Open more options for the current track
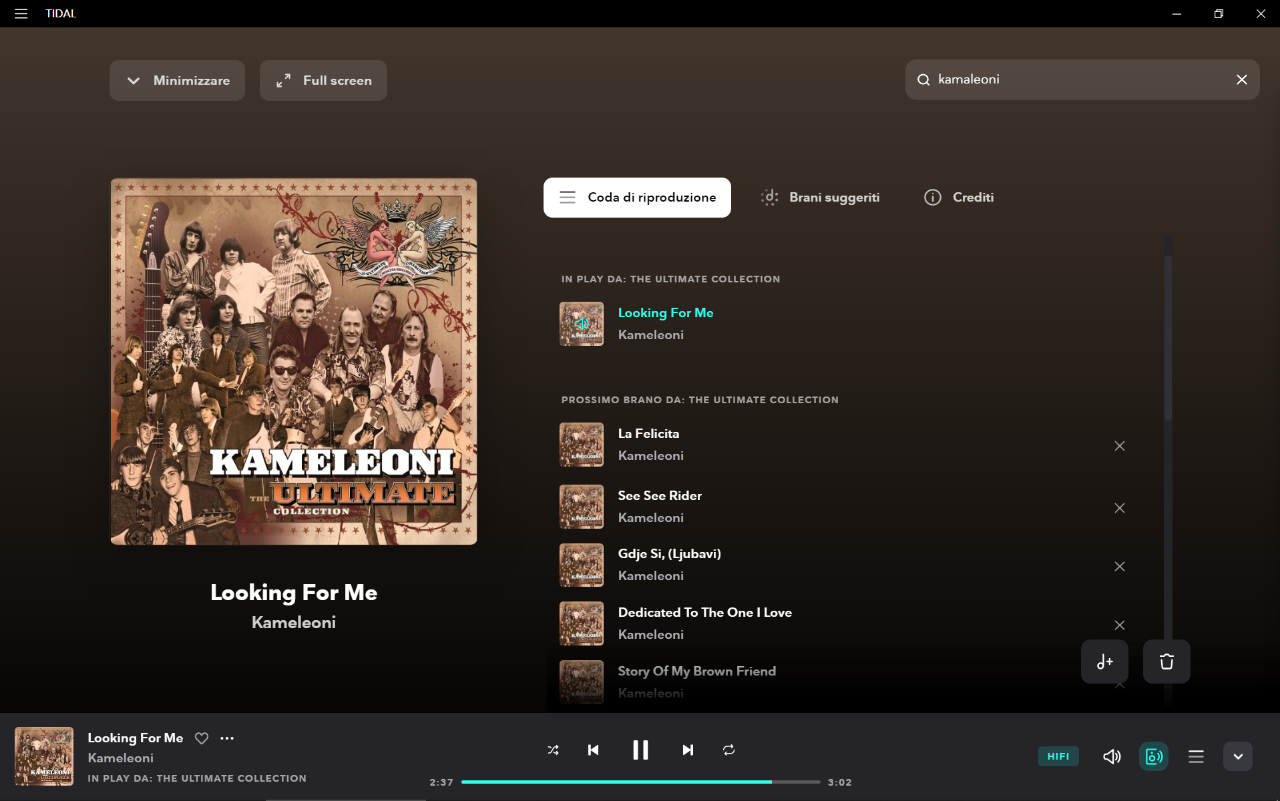 (x=227, y=739)
